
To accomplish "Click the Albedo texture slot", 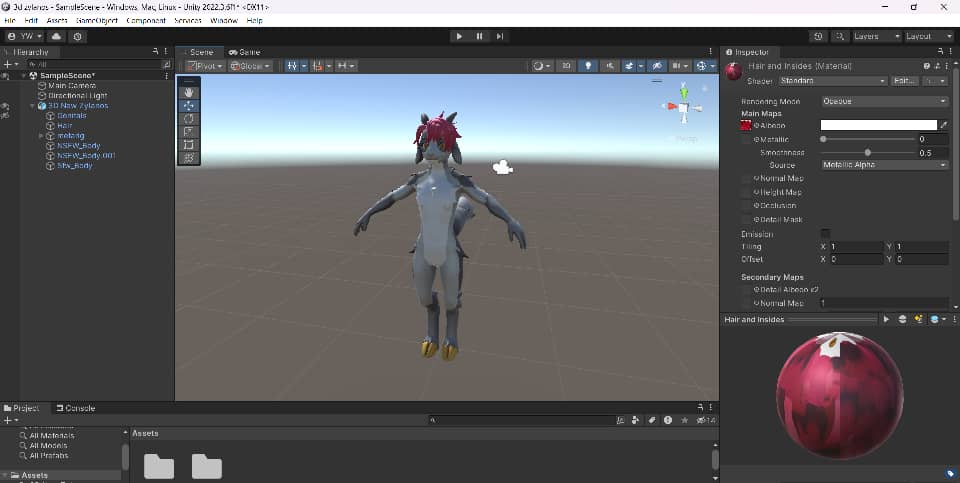I will coord(746,125).
